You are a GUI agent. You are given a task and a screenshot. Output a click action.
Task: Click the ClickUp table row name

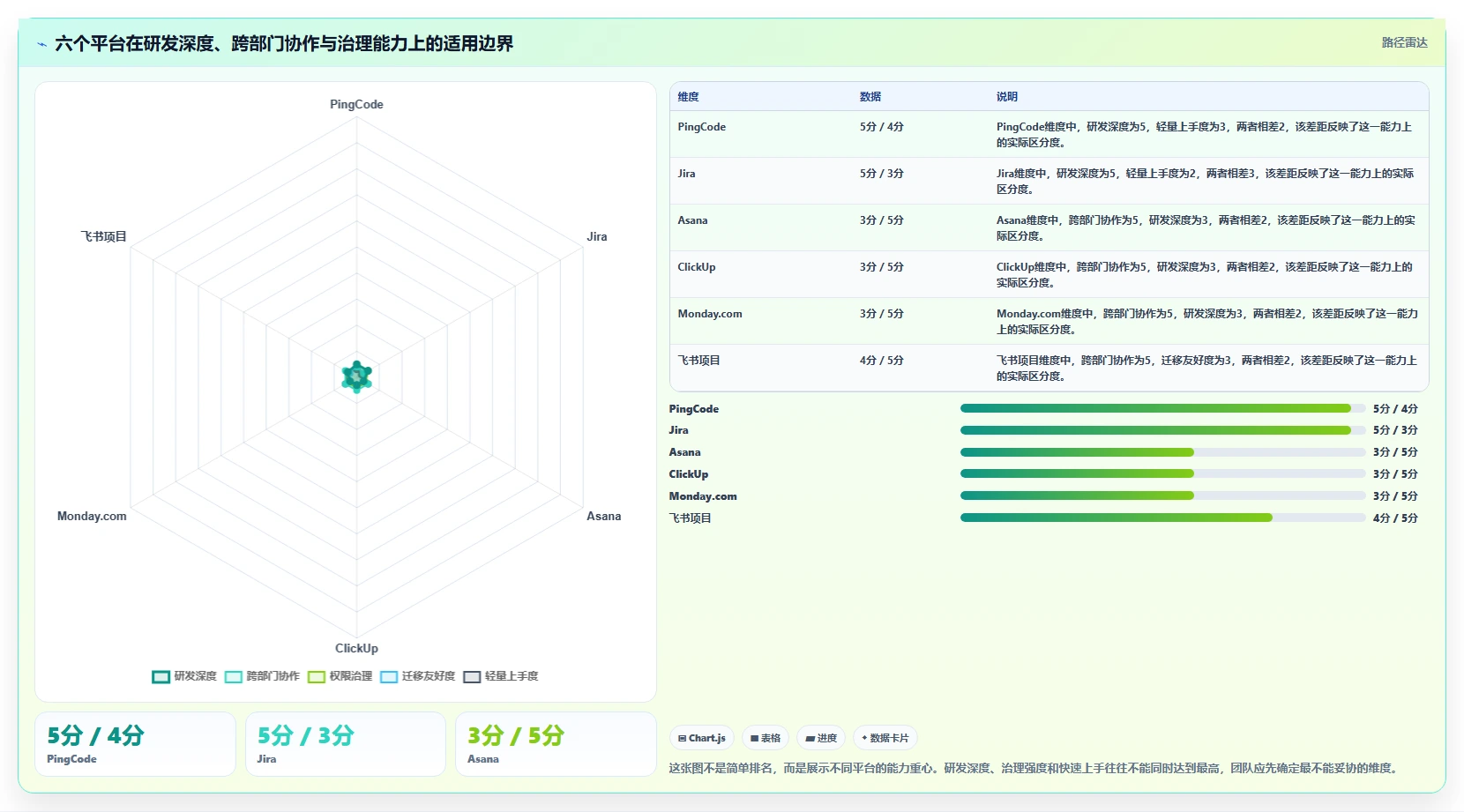[697, 267]
